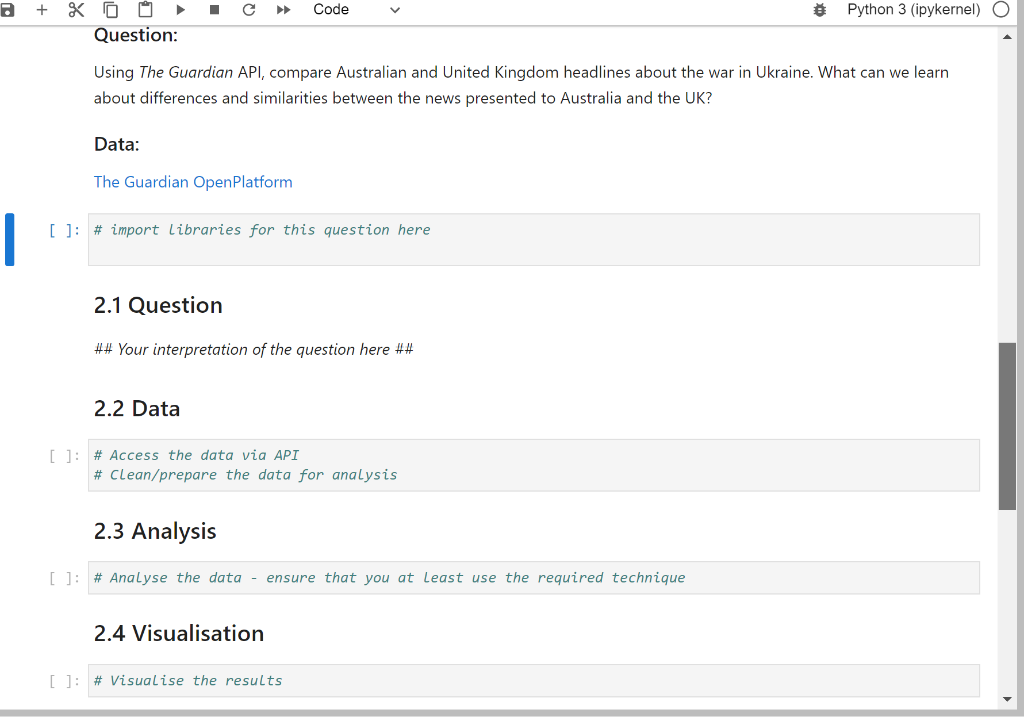Interrupt the kernel with the stop icon
This screenshot has height=717, width=1024.
pos(213,10)
